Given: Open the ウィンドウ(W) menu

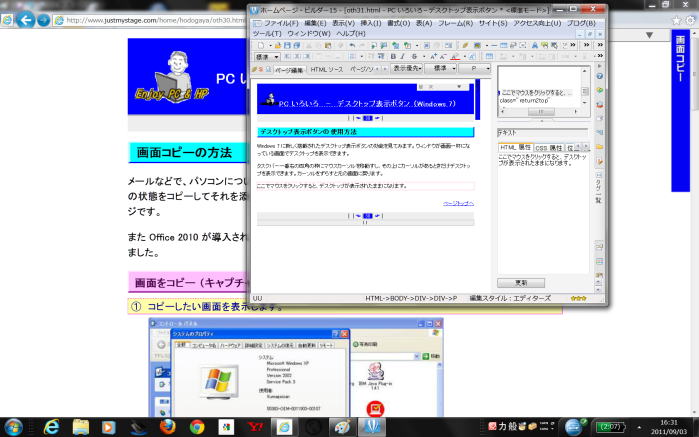Looking at the screenshot, I should pos(308,33).
